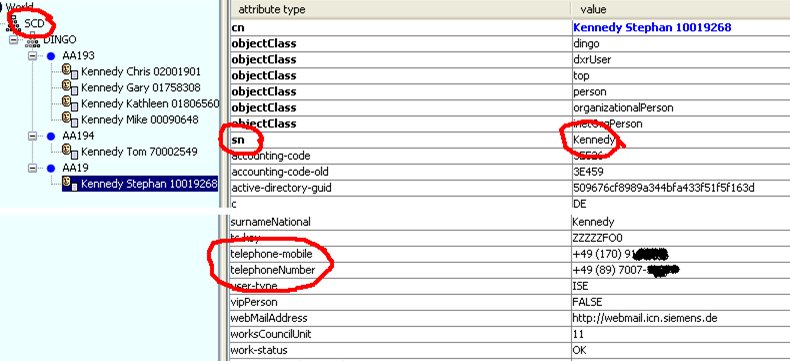The image size is (790, 361).
Task: Click the user icon for Kennedy Mike
Action: pos(70,119)
